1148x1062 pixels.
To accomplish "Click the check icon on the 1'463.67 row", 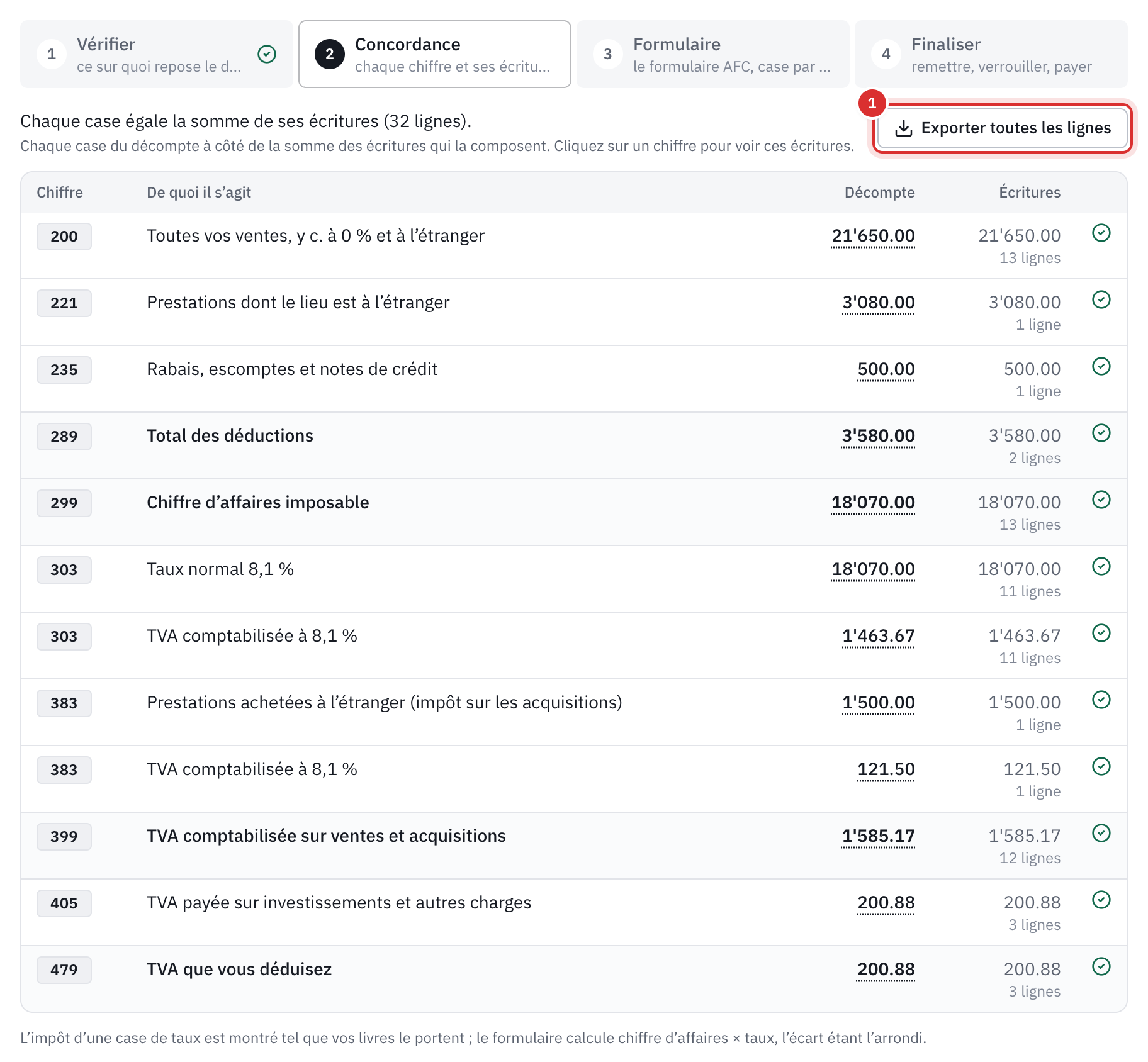I will pos(1101,634).
